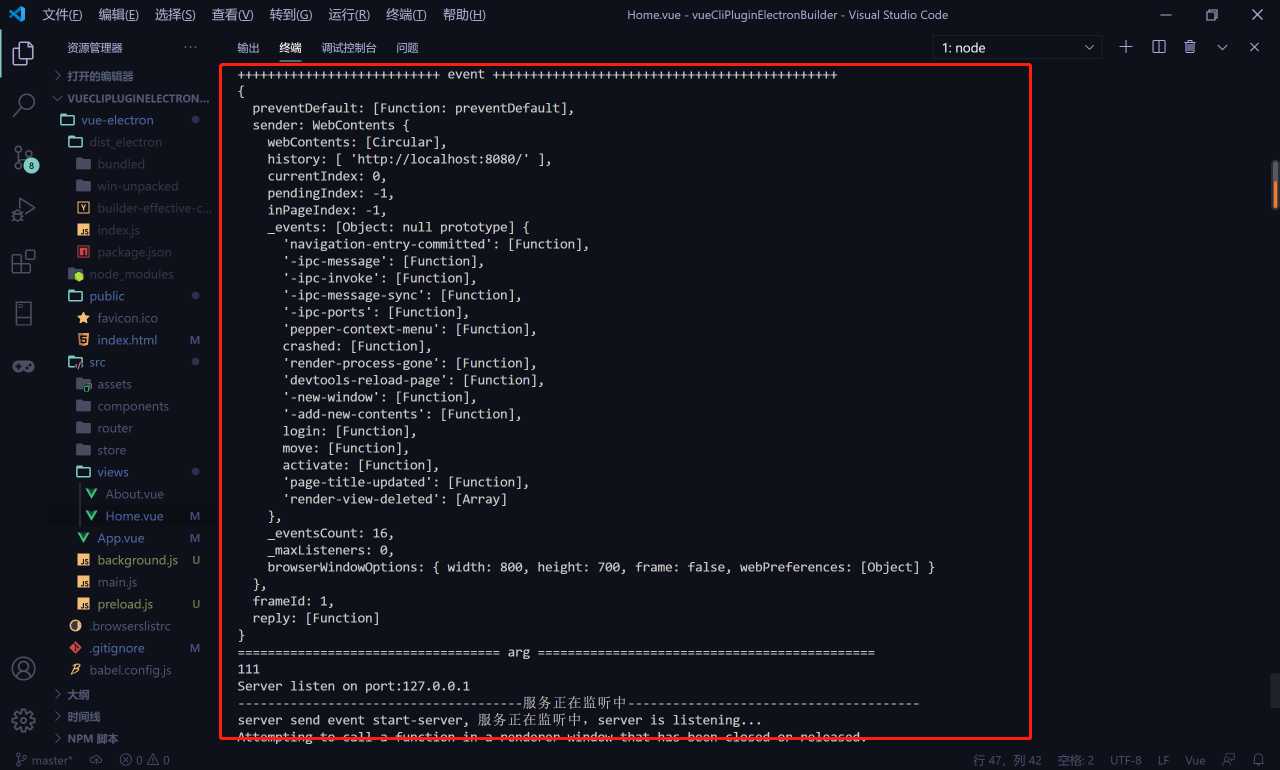Click the gamepad icon in activity bar
Viewport: 1280px width, 770px height.
click(x=23, y=366)
